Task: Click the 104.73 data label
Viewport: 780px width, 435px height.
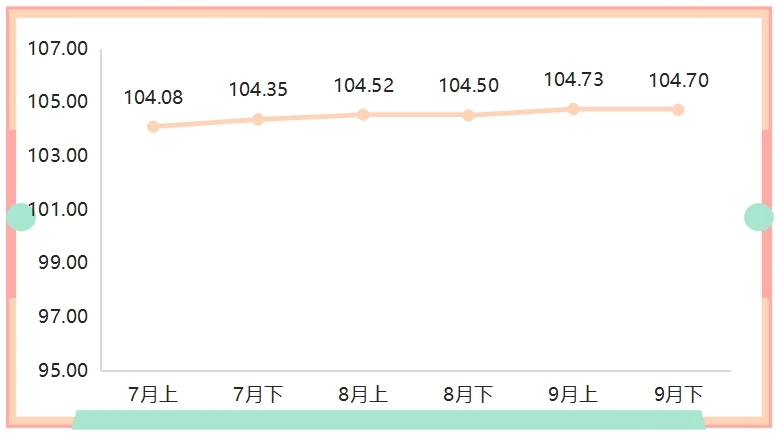Action: [573, 80]
